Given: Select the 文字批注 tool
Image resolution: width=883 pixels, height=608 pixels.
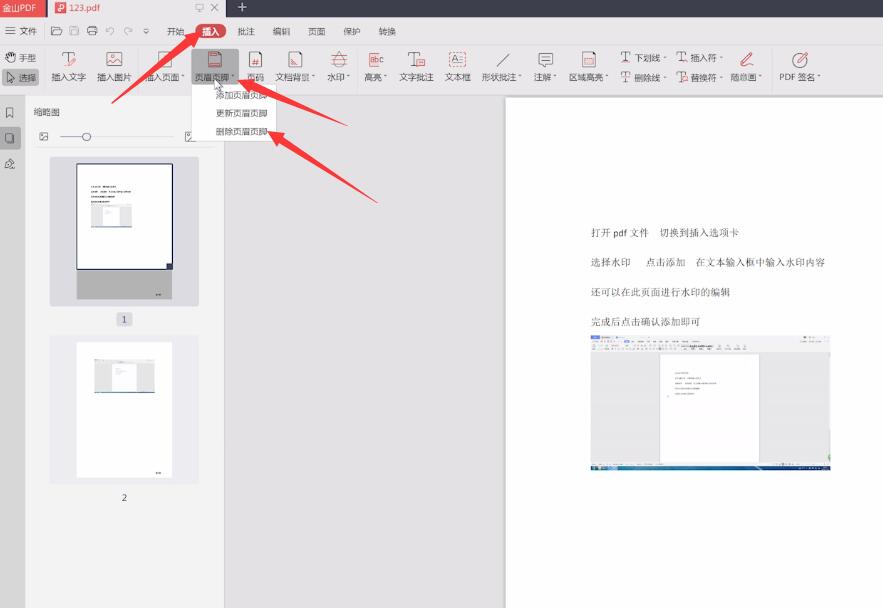Looking at the screenshot, I should (x=416, y=67).
